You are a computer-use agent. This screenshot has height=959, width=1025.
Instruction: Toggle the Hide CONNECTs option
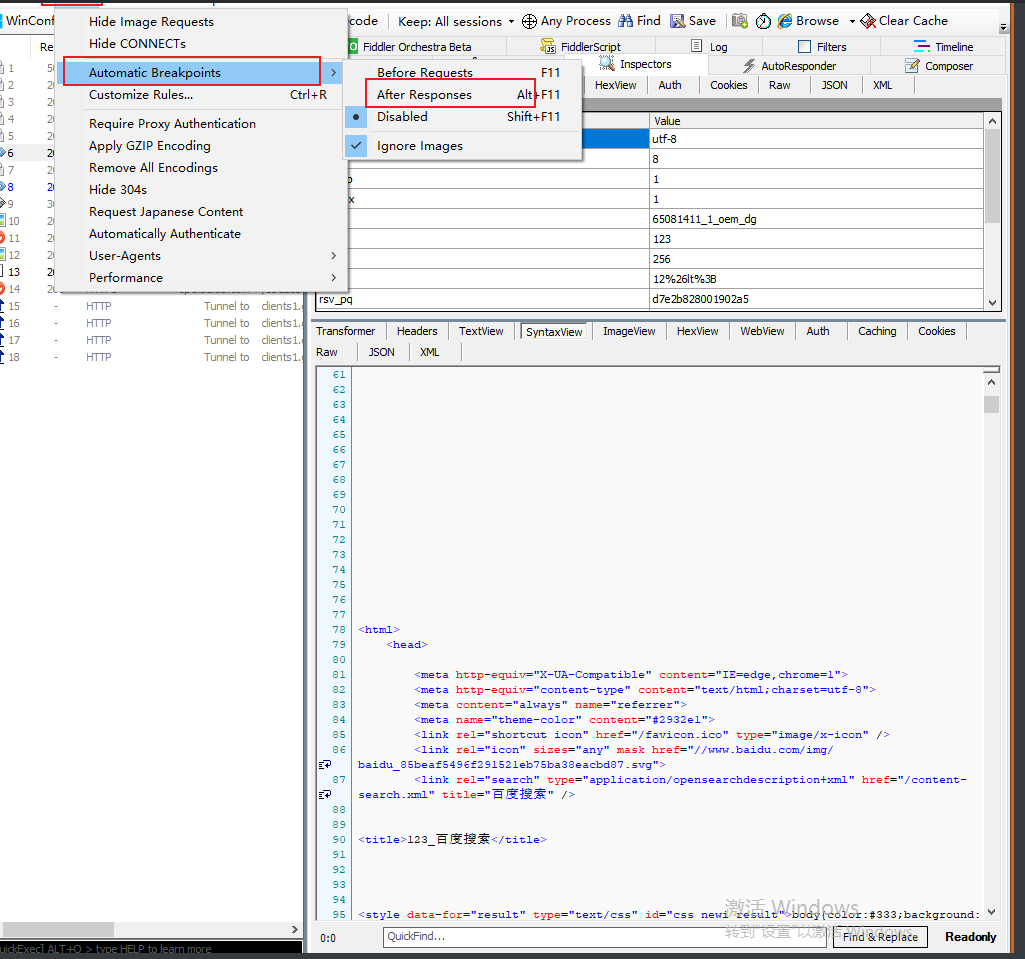pyautogui.click(x=137, y=44)
